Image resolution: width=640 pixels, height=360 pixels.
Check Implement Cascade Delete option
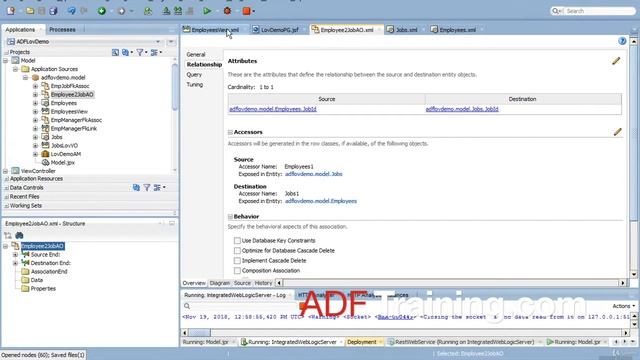pos(237,260)
